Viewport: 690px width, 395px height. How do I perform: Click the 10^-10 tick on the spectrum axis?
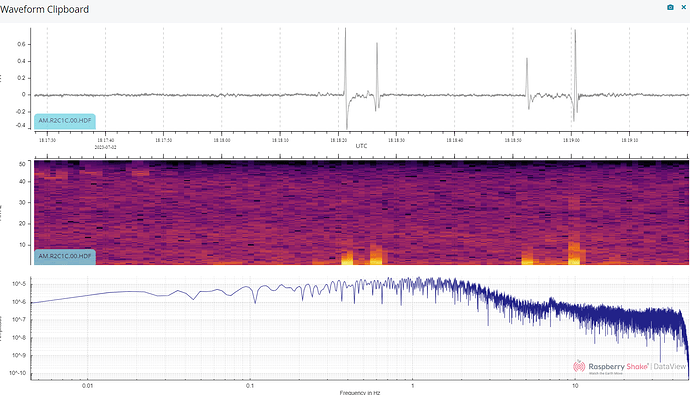pos(18,373)
